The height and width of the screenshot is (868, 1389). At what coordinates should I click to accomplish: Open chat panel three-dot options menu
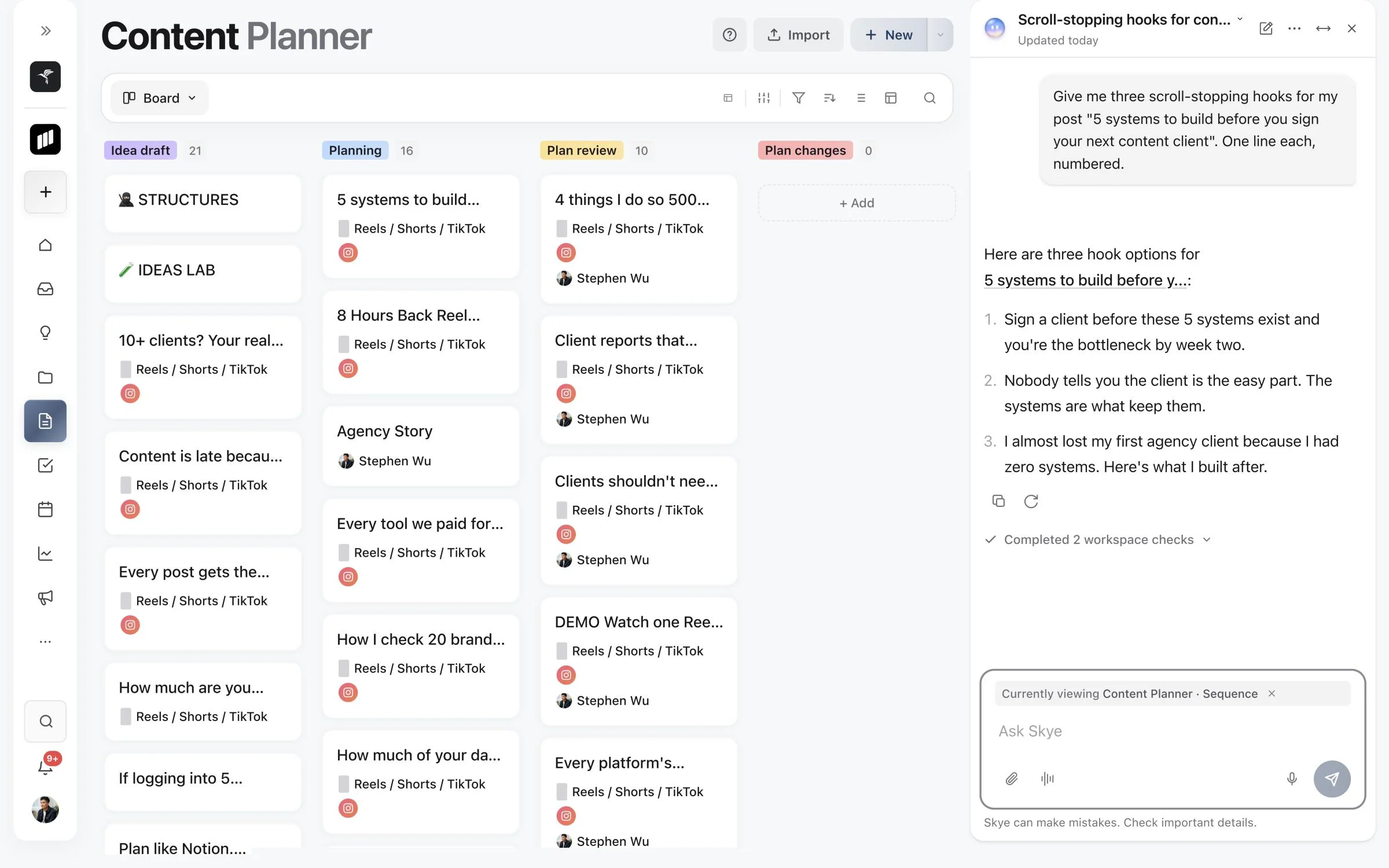[x=1295, y=28]
